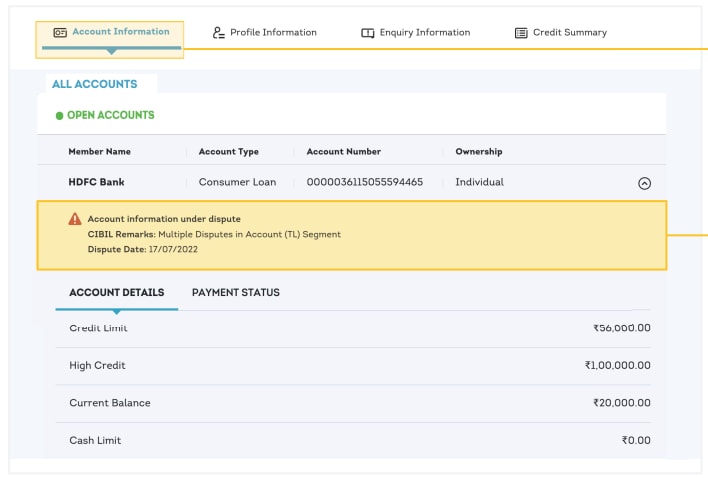Click account number 0000036115055594465
This screenshot has height=479, width=708.
tap(364, 182)
